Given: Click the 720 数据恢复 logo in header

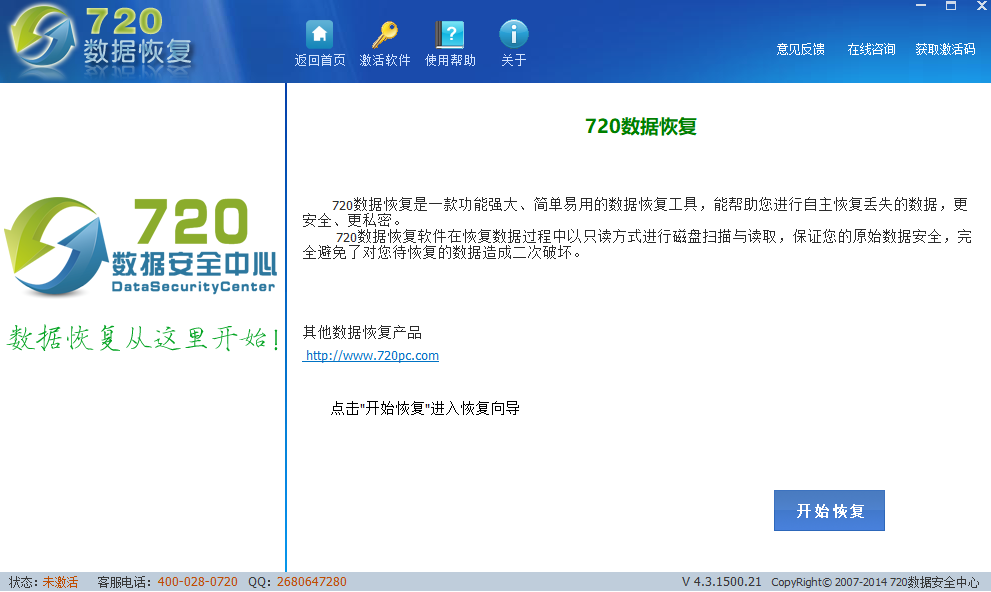Looking at the screenshot, I should coord(101,39).
